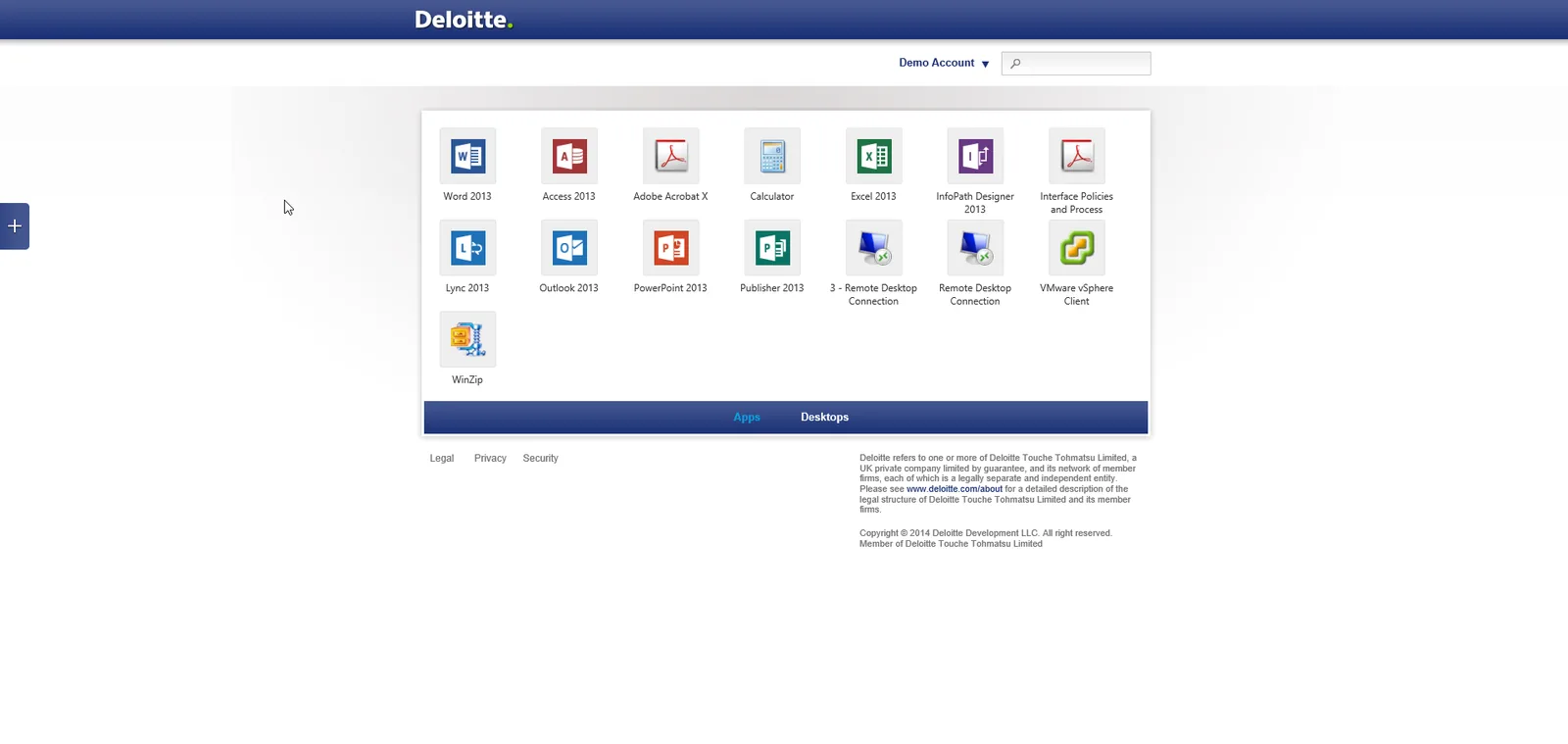Viewport: 1568px width, 744px height.
Task: Open the Demo Account dropdown menu
Action: tap(944, 63)
